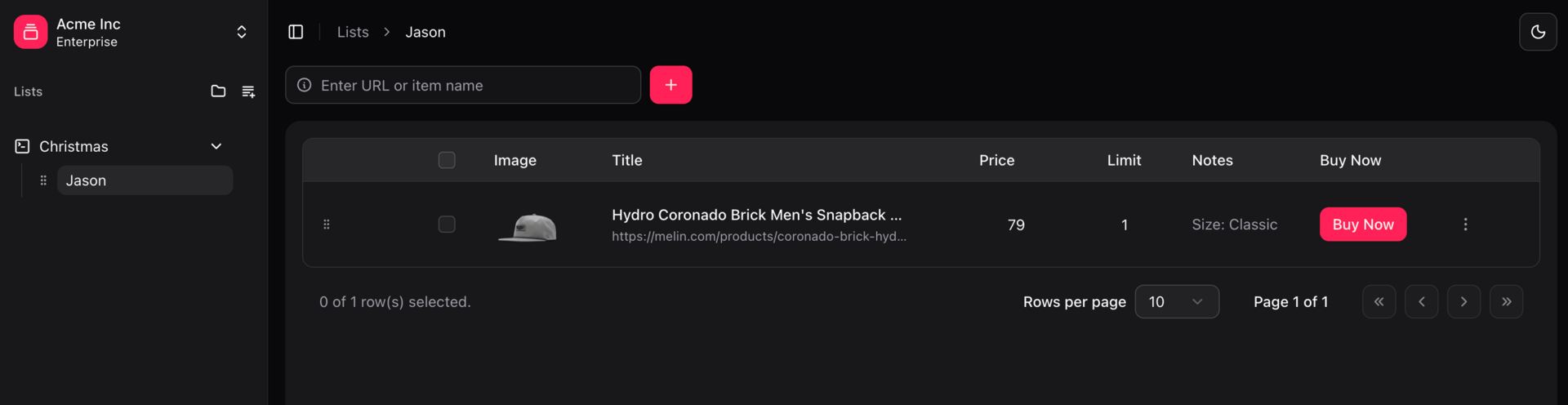
Task: Select the Jason list in sidebar
Action: (145, 180)
